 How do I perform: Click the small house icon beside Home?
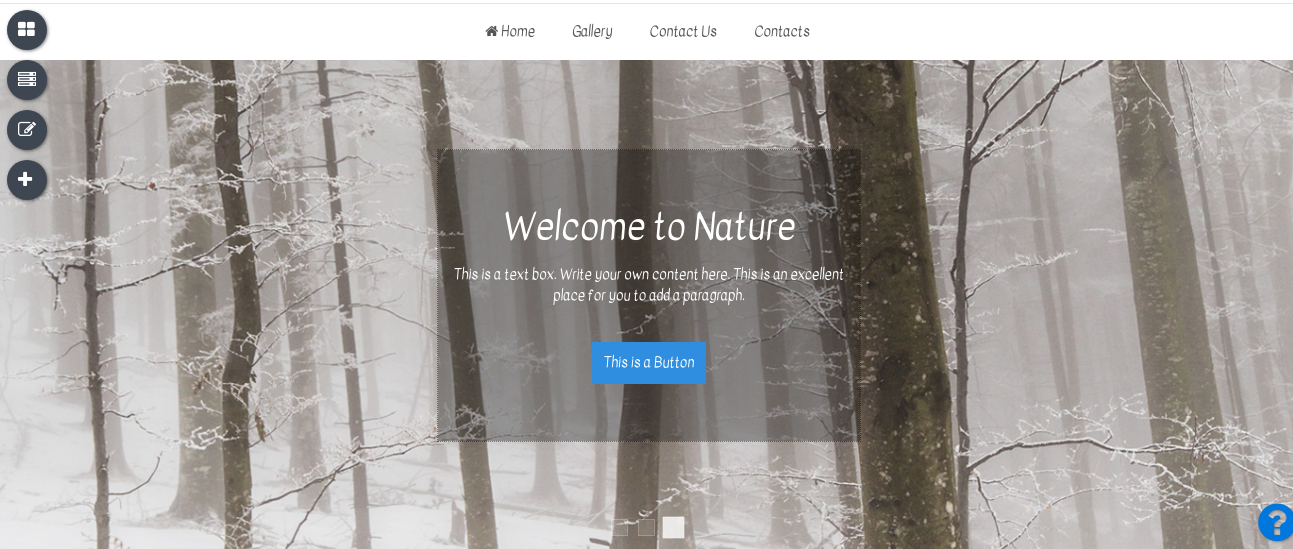[492, 31]
